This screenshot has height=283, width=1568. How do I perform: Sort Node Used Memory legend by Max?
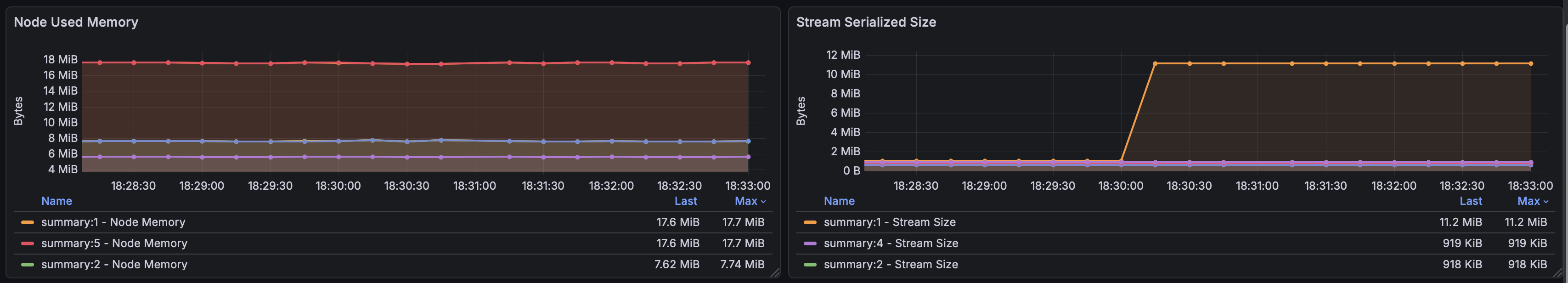point(746,201)
